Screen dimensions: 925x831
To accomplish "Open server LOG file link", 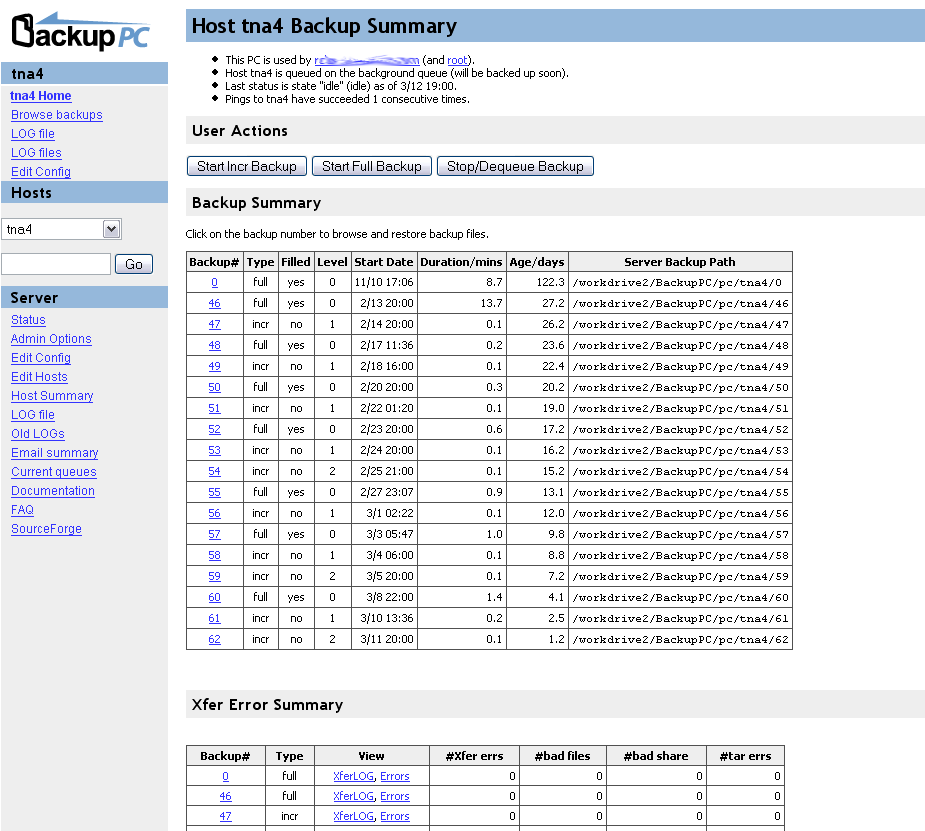I will click(x=32, y=414).
